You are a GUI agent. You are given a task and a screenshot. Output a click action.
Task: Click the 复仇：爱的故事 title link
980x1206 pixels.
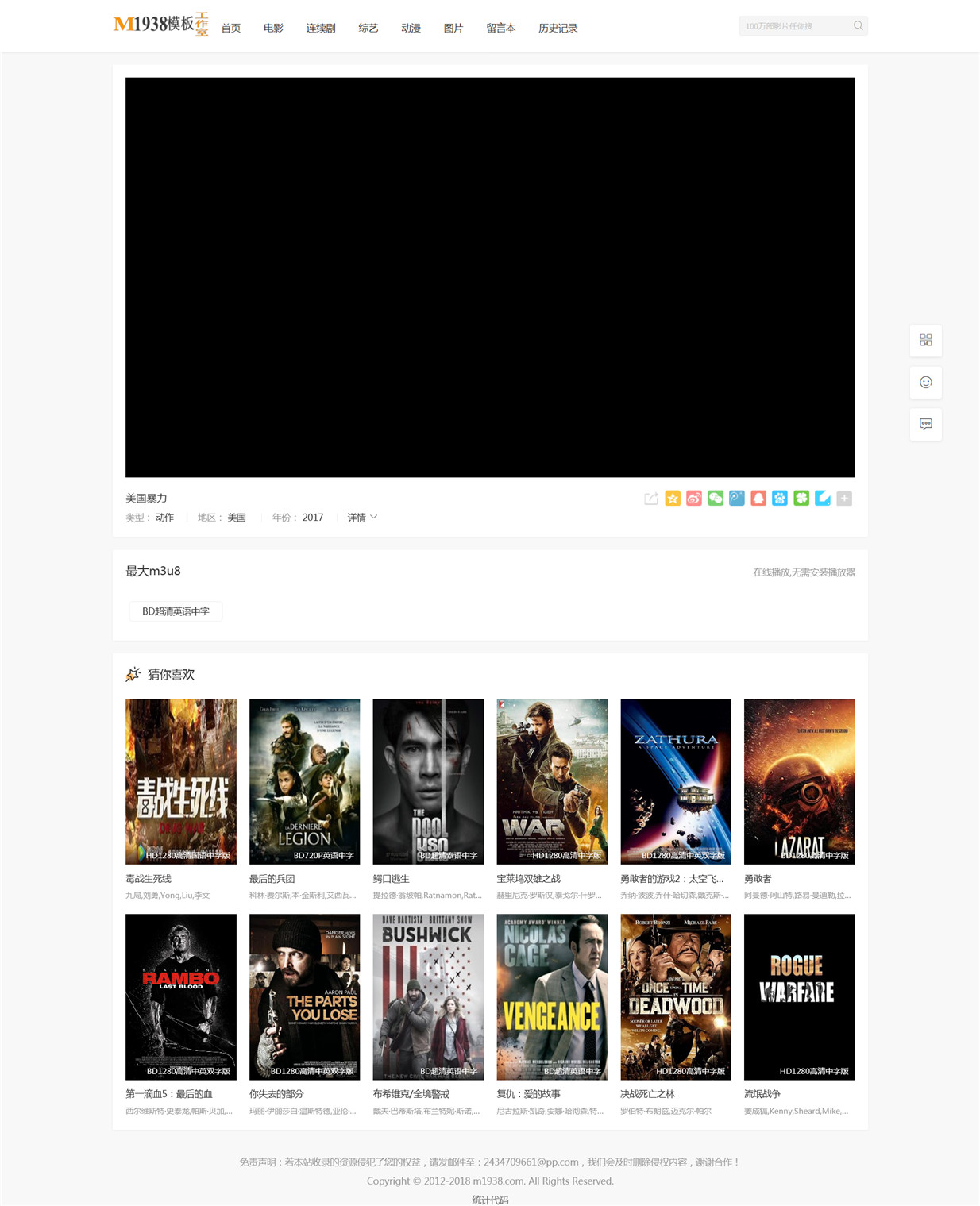[528, 1094]
